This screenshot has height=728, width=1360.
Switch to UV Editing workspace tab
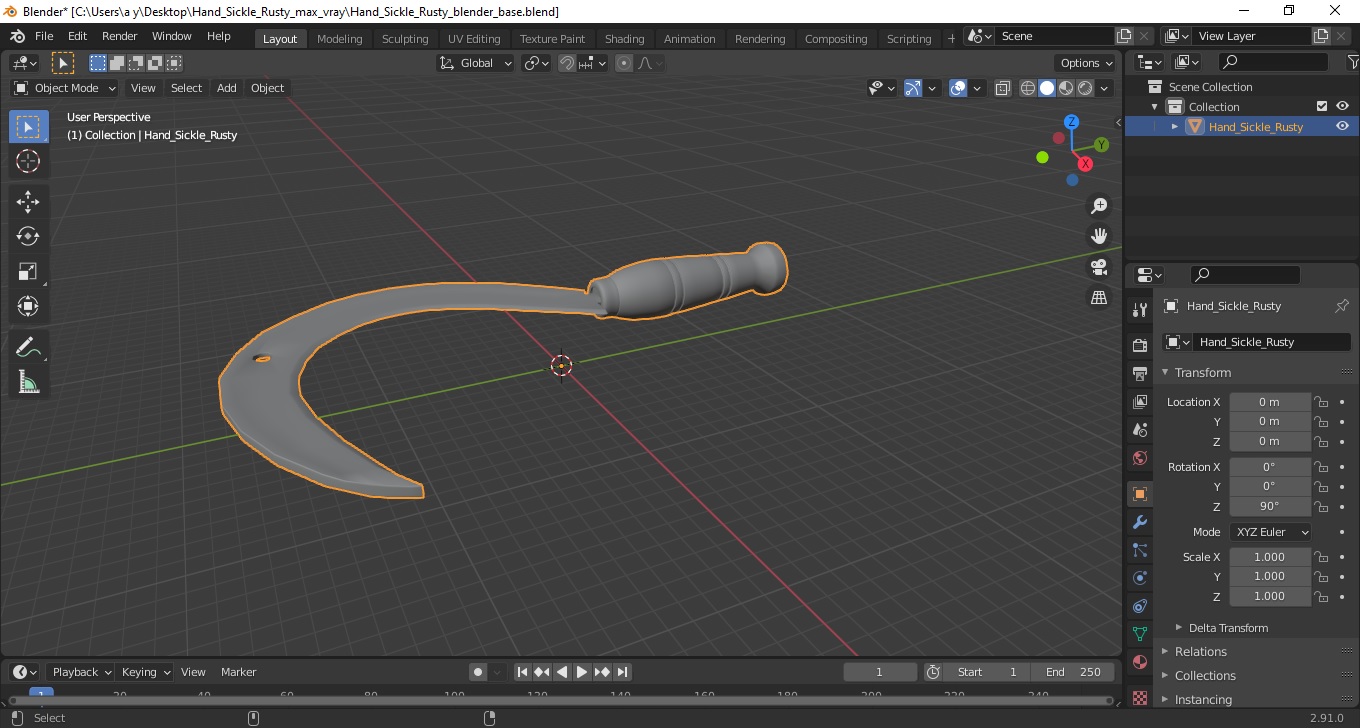point(474,39)
